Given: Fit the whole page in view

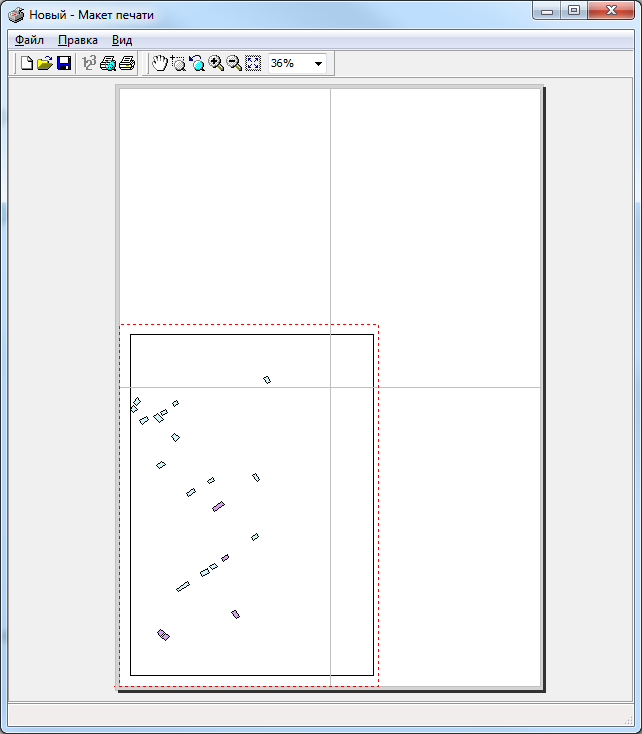Looking at the screenshot, I should (253, 63).
